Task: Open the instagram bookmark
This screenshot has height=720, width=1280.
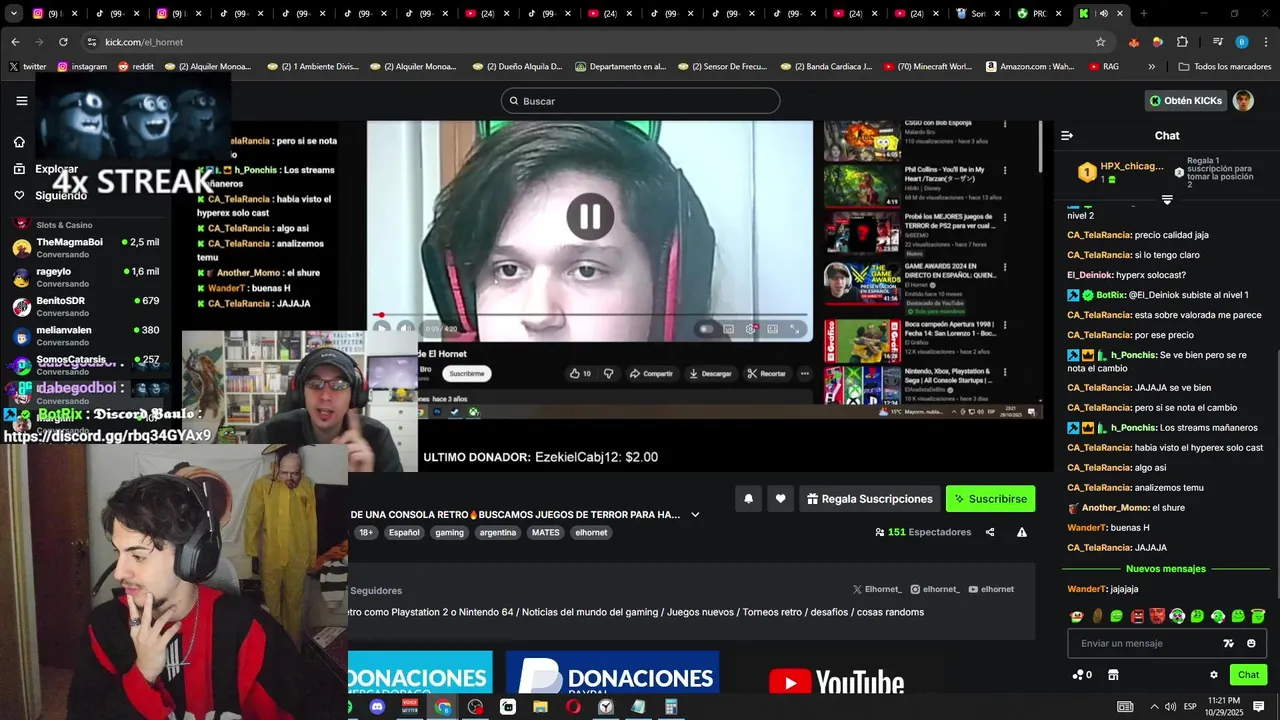Action: click(x=82, y=67)
